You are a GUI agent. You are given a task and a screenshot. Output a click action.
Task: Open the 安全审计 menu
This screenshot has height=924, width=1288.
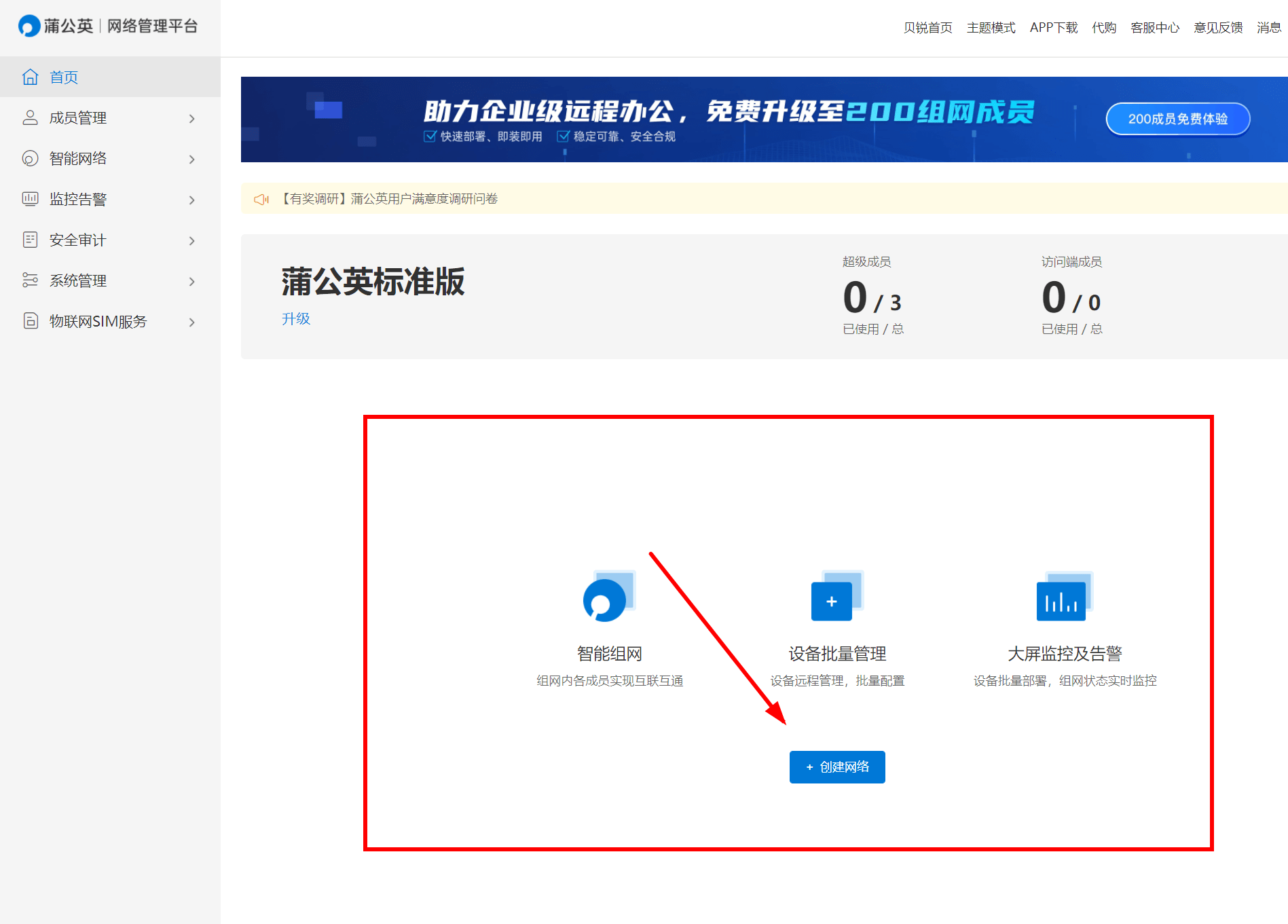tap(110, 240)
